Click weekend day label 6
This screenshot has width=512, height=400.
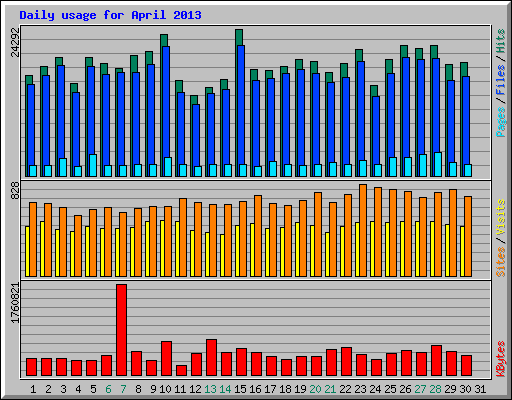click(108, 389)
